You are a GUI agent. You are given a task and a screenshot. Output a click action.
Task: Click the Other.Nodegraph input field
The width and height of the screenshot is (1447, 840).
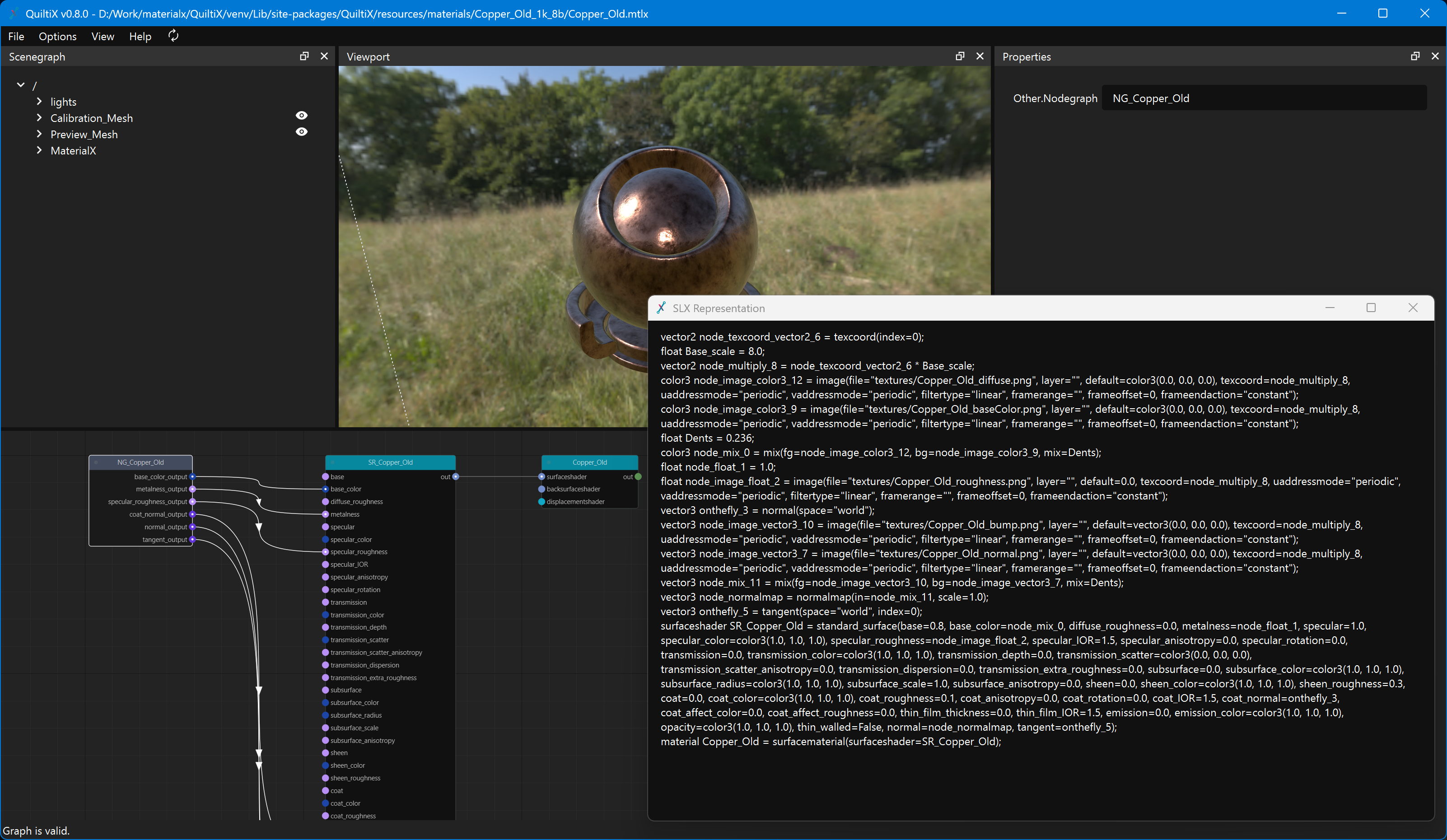pos(1264,98)
